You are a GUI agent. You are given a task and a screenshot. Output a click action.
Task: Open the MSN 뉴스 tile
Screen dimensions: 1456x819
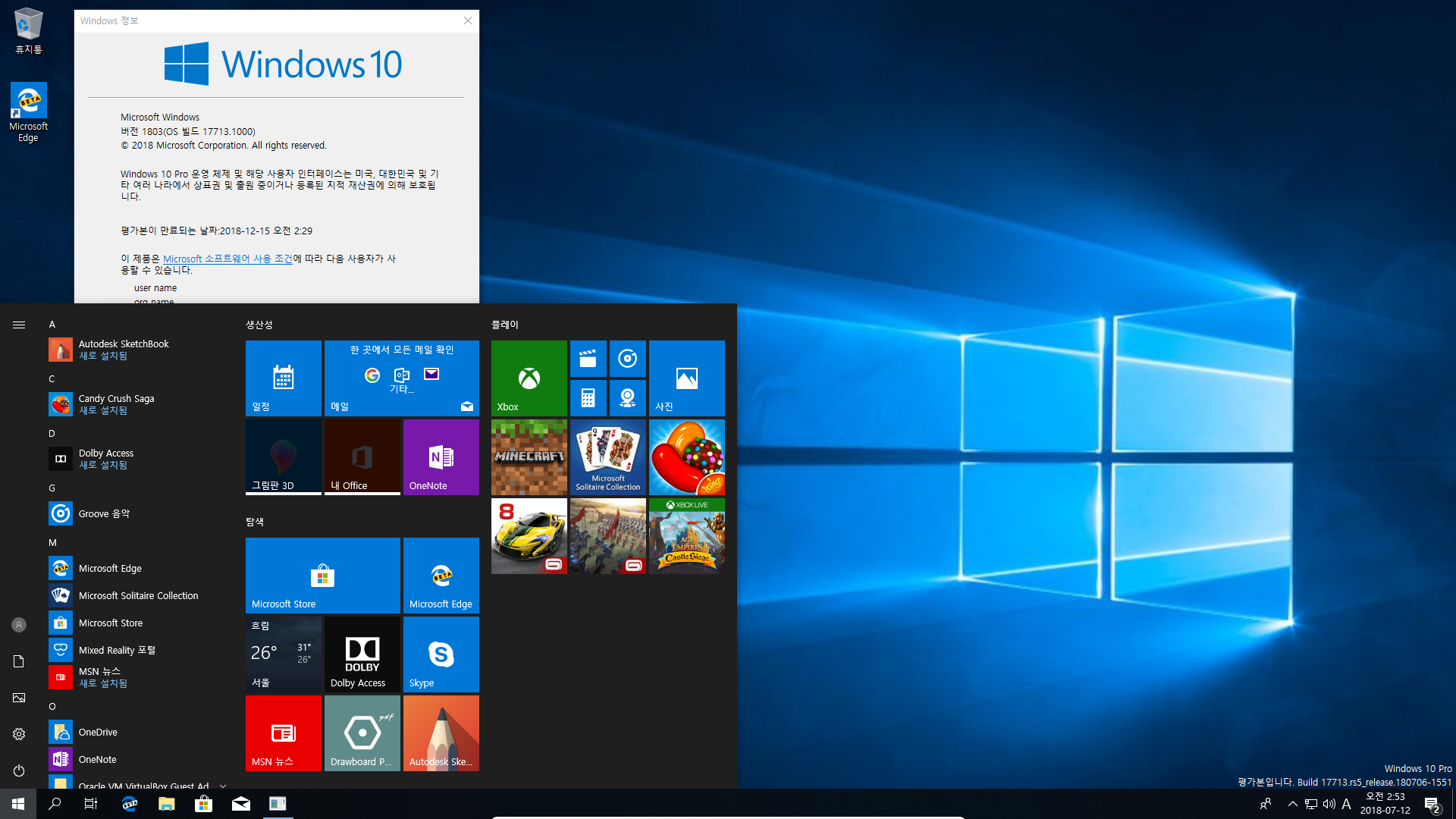tap(284, 733)
